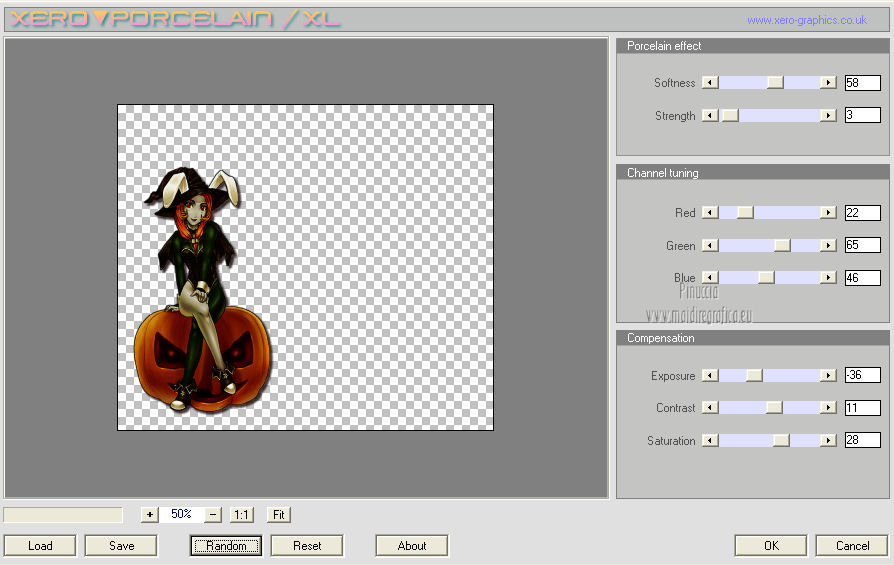
Task: Click Green channel right arrow
Action: (828, 246)
